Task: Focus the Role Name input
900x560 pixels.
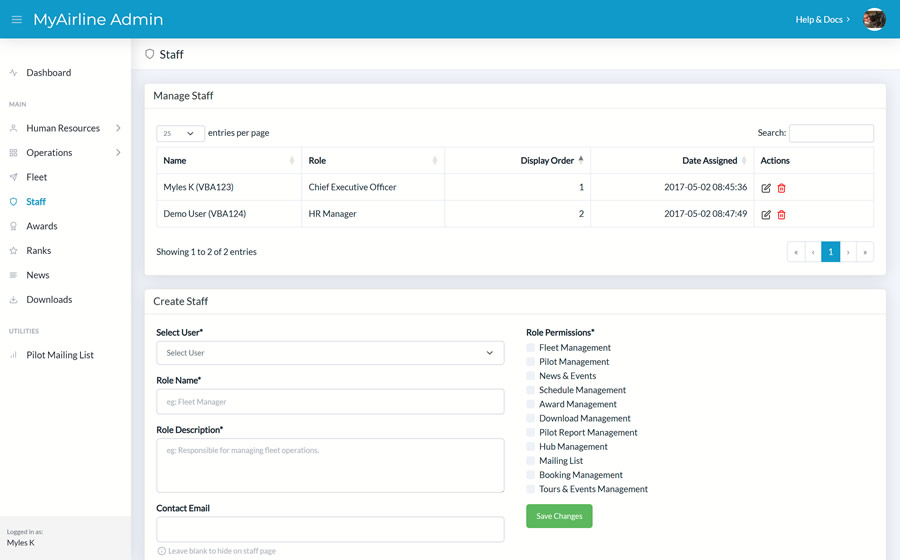Action: point(330,402)
